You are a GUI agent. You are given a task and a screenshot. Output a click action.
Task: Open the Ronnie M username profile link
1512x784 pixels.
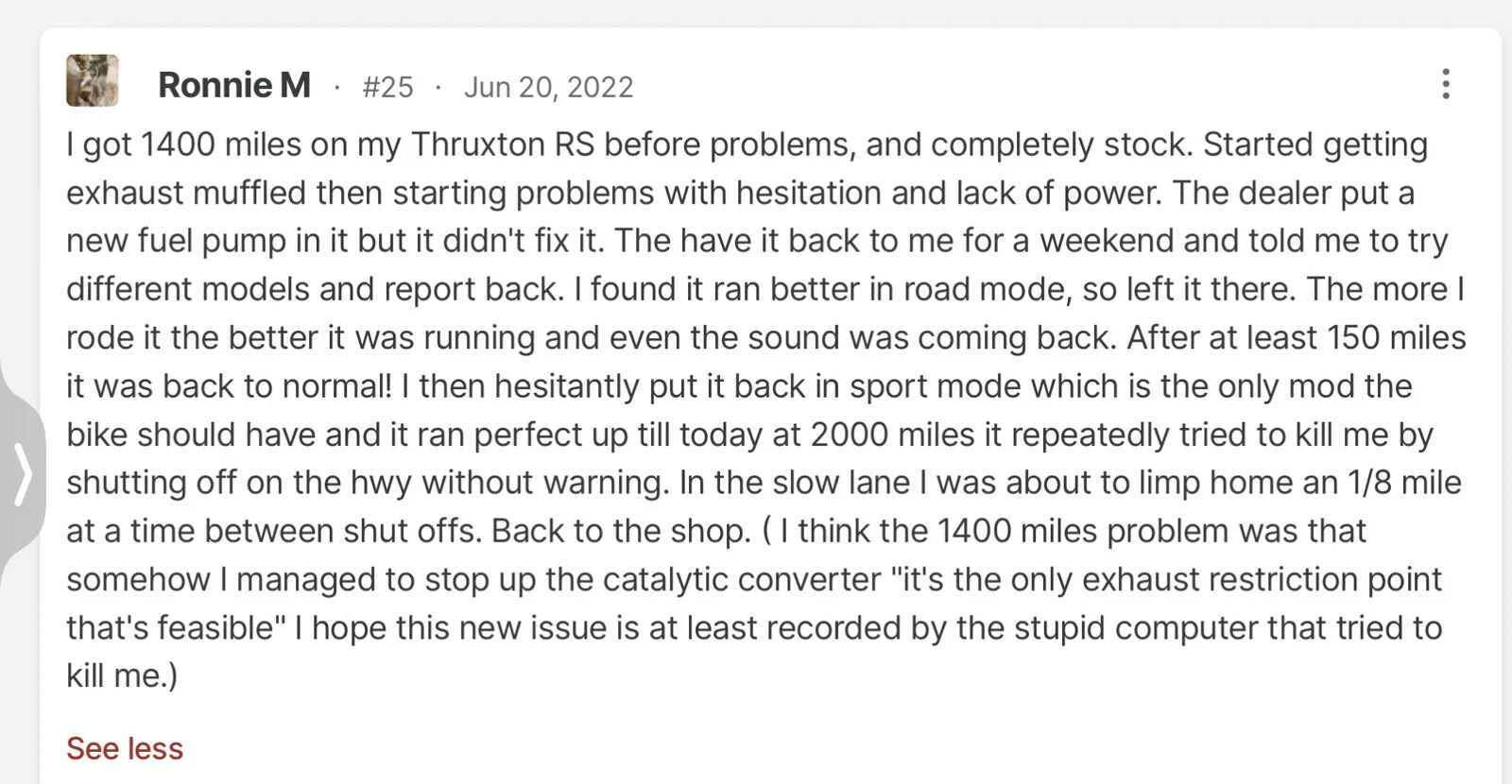234,85
